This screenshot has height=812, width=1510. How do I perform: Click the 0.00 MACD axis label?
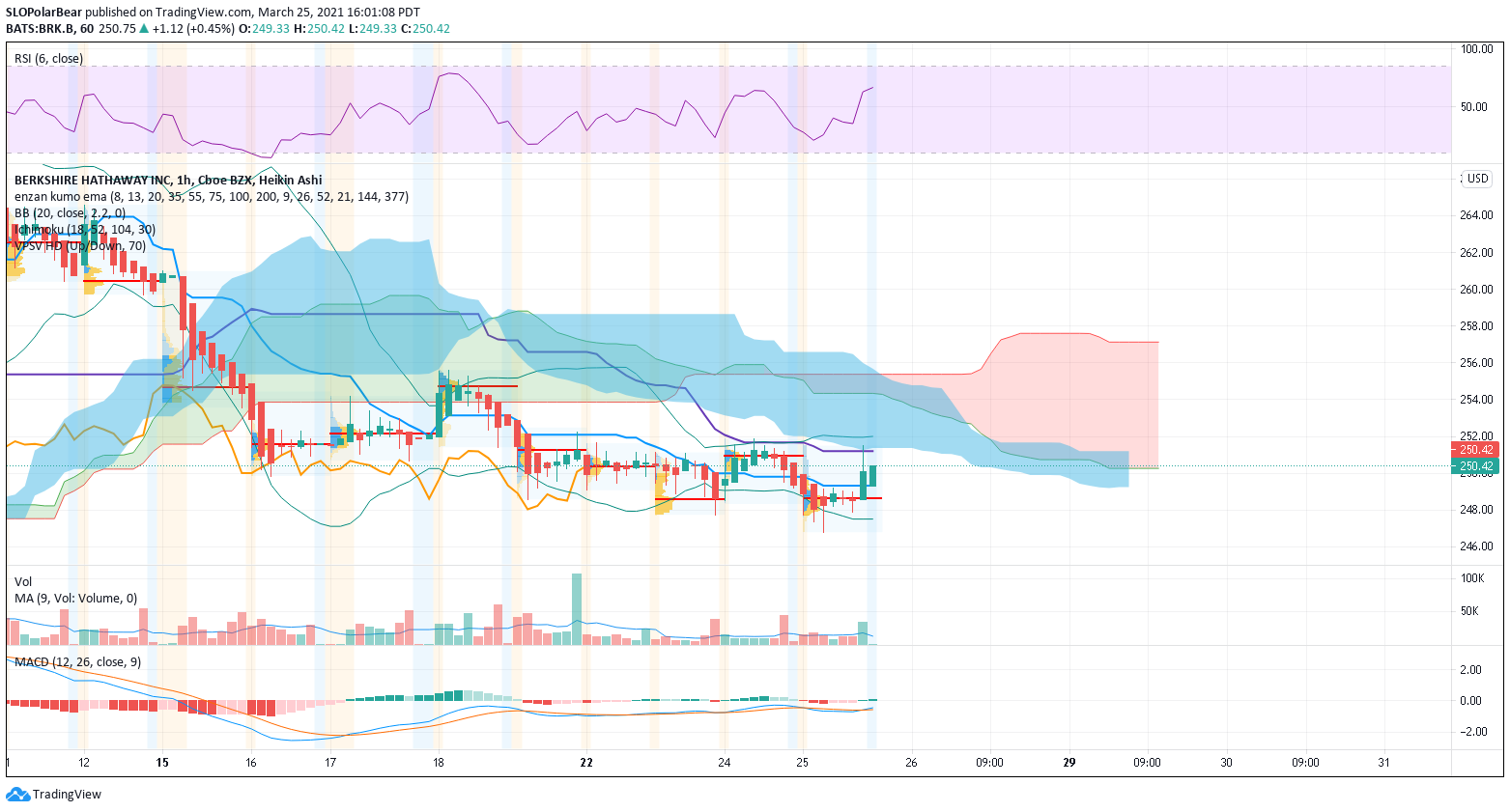coord(1470,701)
